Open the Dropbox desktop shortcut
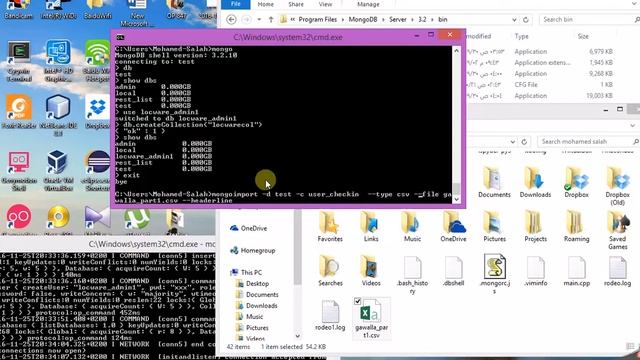This screenshot has height=360, width=640. pos(97,111)
